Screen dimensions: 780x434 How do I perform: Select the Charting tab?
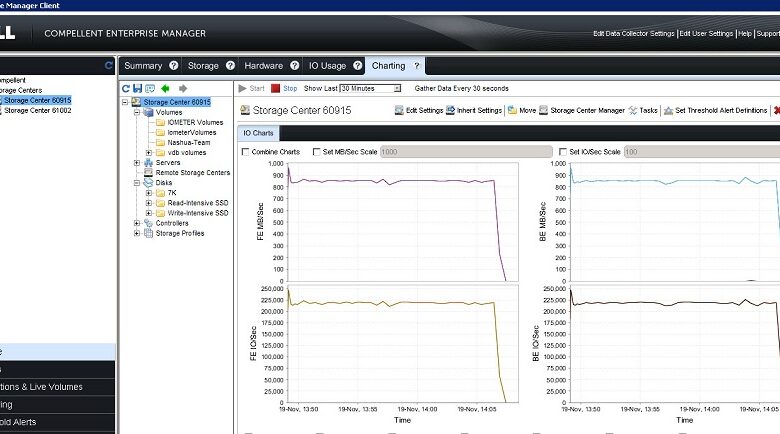point(388,66)
